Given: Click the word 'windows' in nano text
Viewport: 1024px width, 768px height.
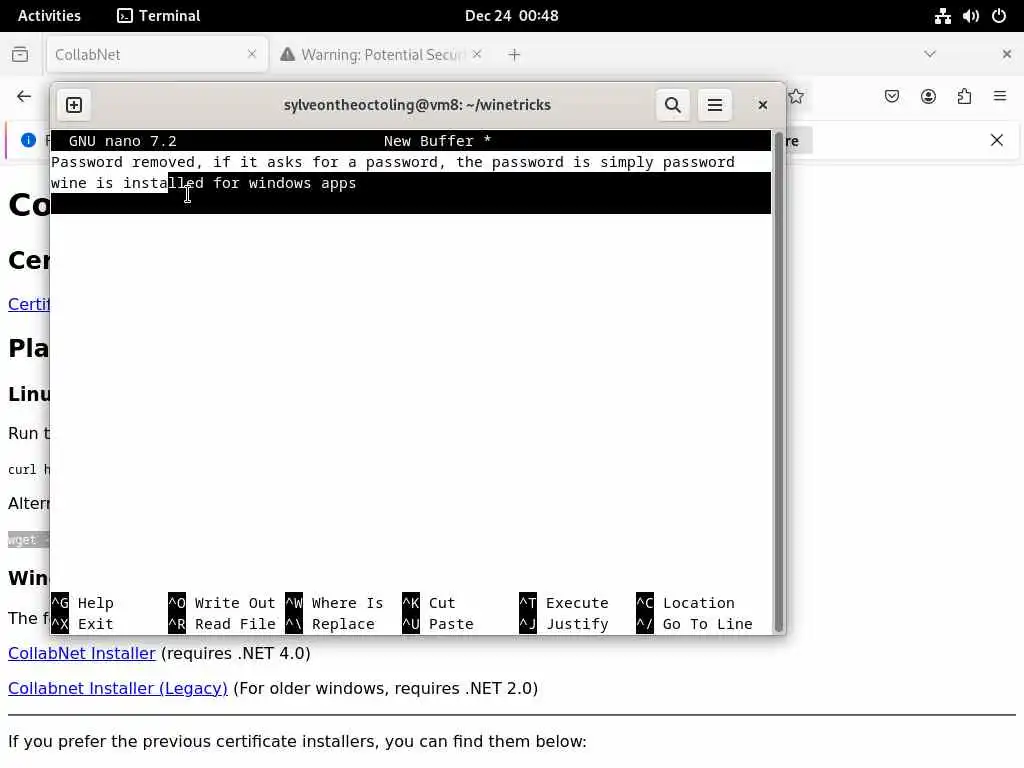Looking at the screenshot, I should (x=280, y=183).
